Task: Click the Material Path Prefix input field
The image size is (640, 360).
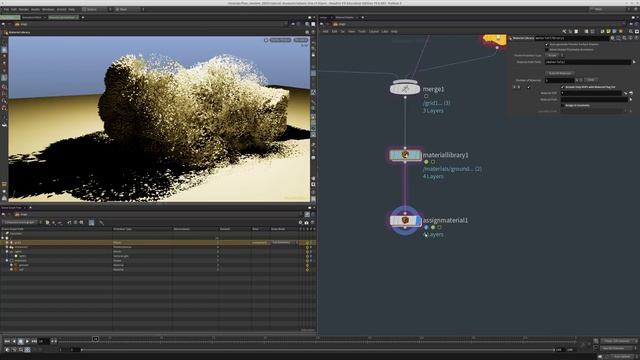Action: click(x=588, y=62)
